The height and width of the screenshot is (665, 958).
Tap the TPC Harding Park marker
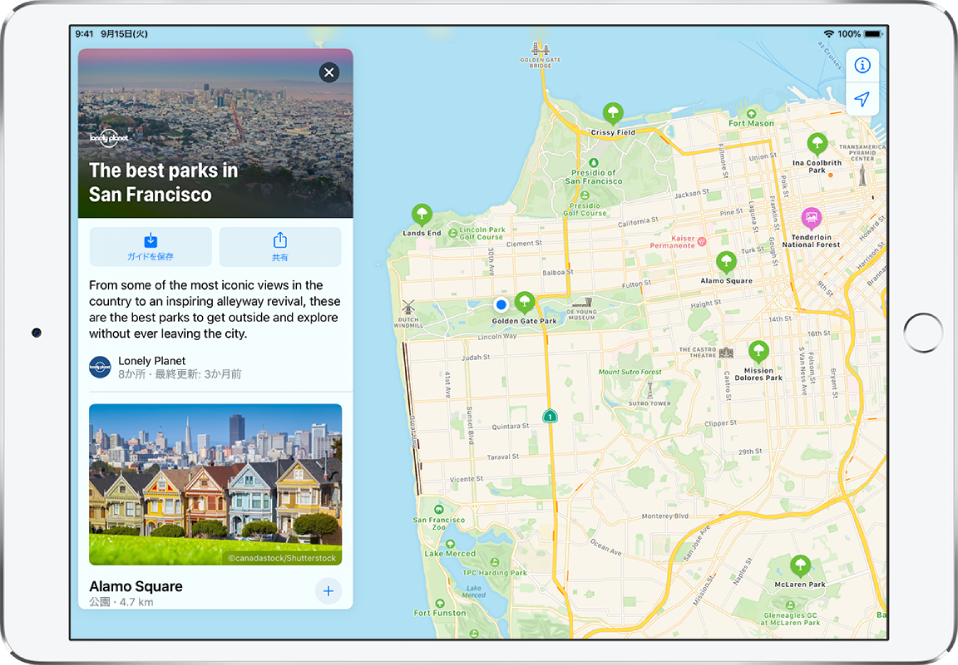494,562
